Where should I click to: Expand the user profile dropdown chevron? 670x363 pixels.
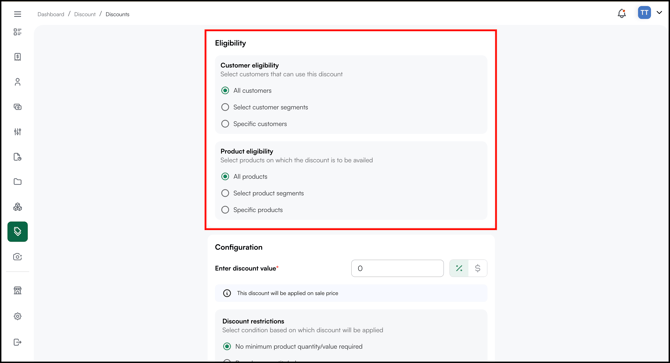[659, 13]
